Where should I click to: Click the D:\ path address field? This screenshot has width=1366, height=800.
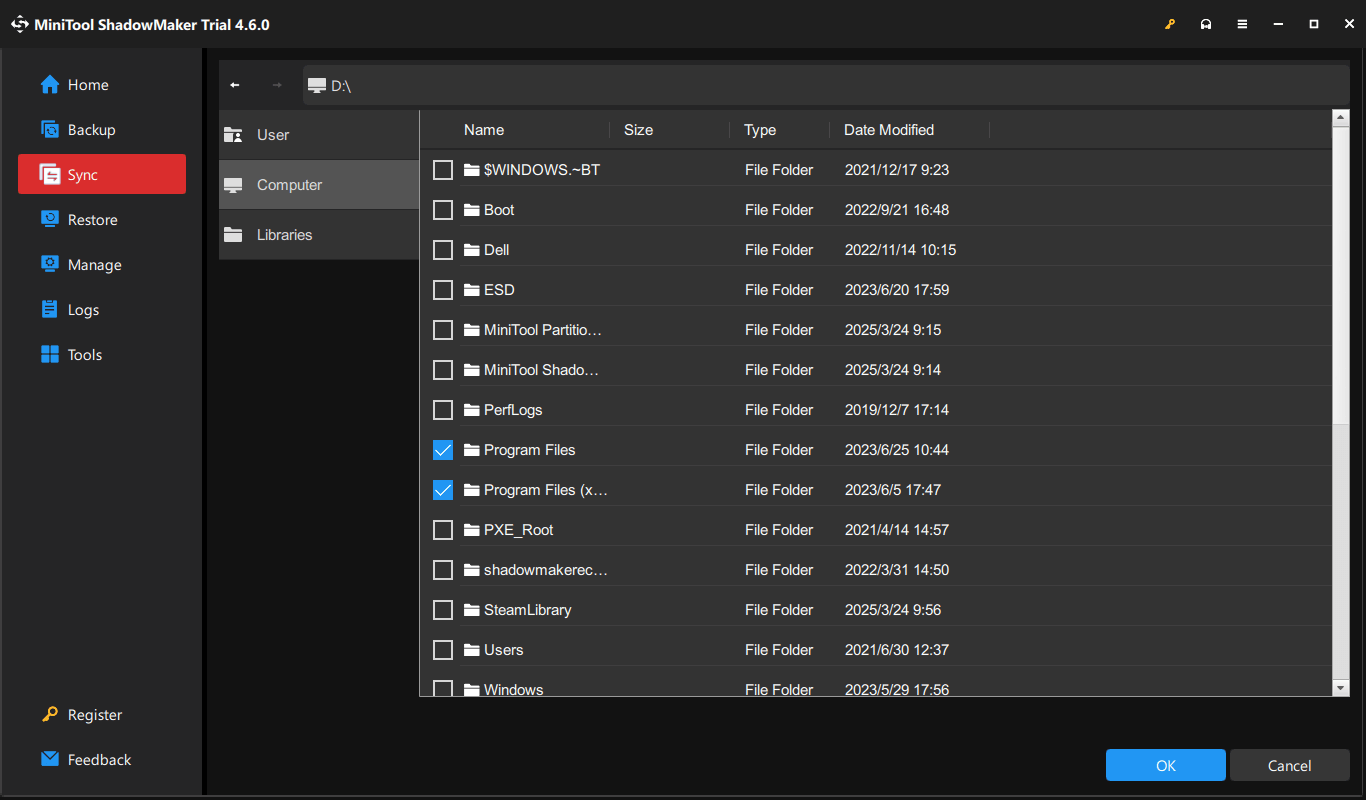point(826,86)
